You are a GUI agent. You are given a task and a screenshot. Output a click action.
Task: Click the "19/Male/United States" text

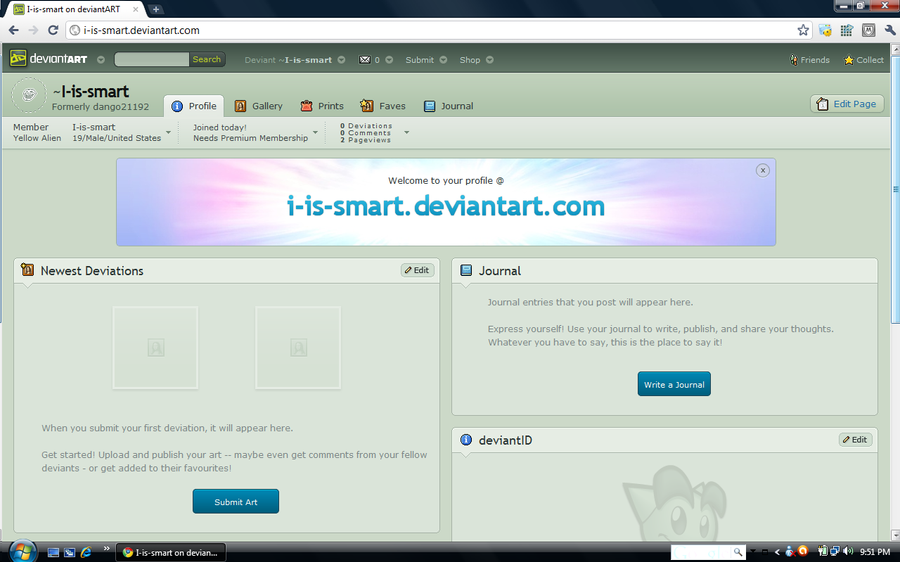click(117, 138)
